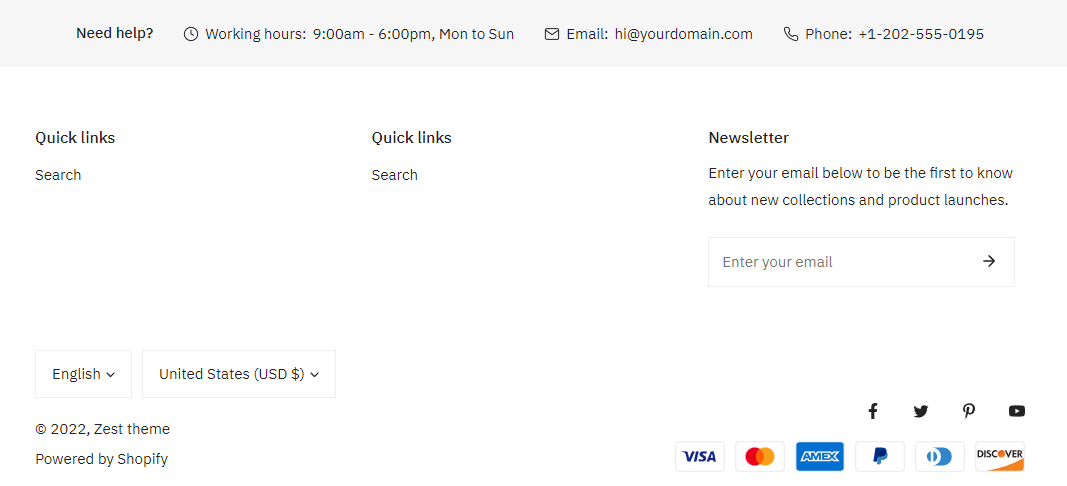Open the YouTube social icon
Viewport: 1067px width, 486px height.
point(1017,411)
